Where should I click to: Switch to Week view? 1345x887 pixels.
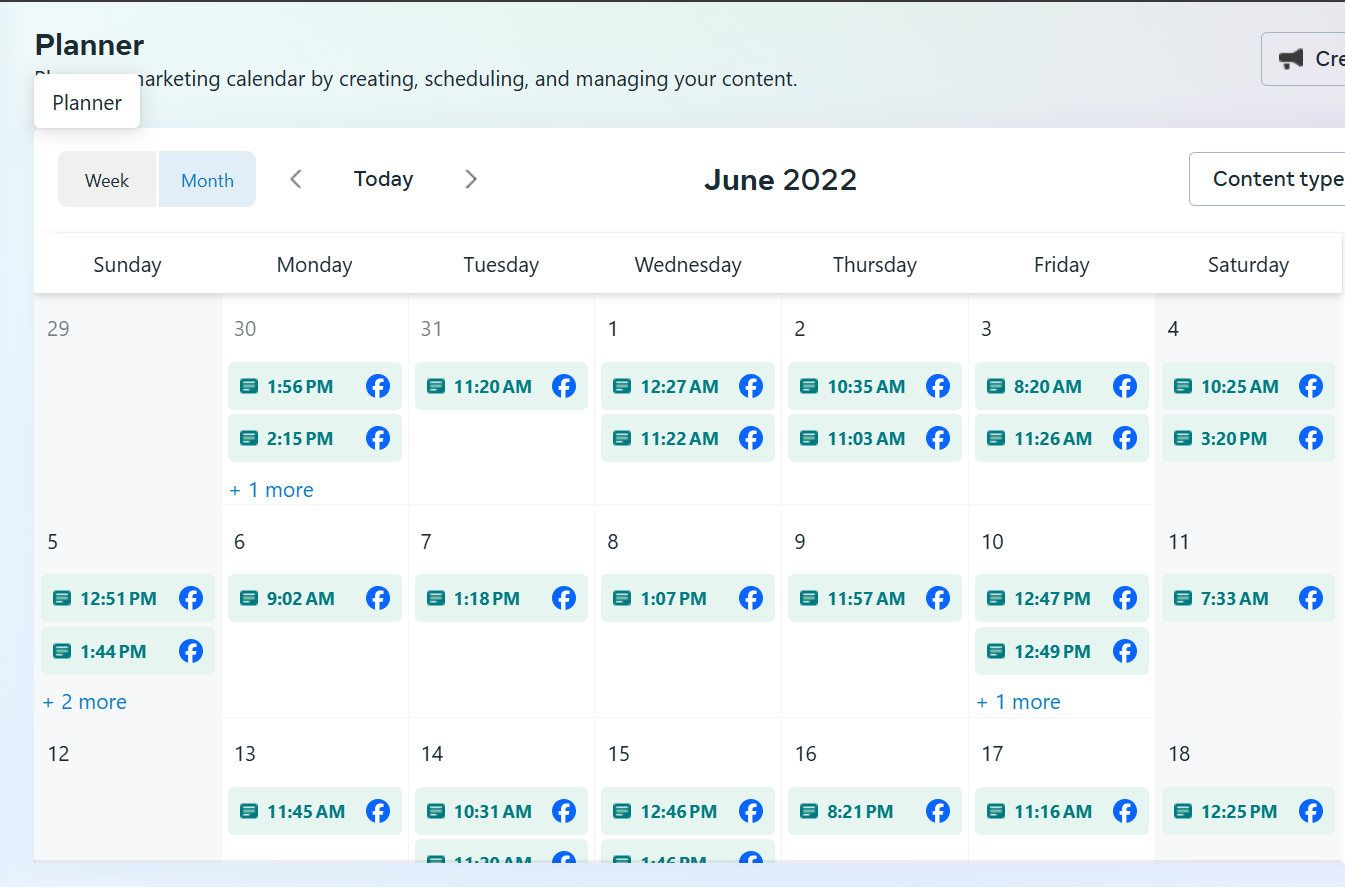(107, 180)
